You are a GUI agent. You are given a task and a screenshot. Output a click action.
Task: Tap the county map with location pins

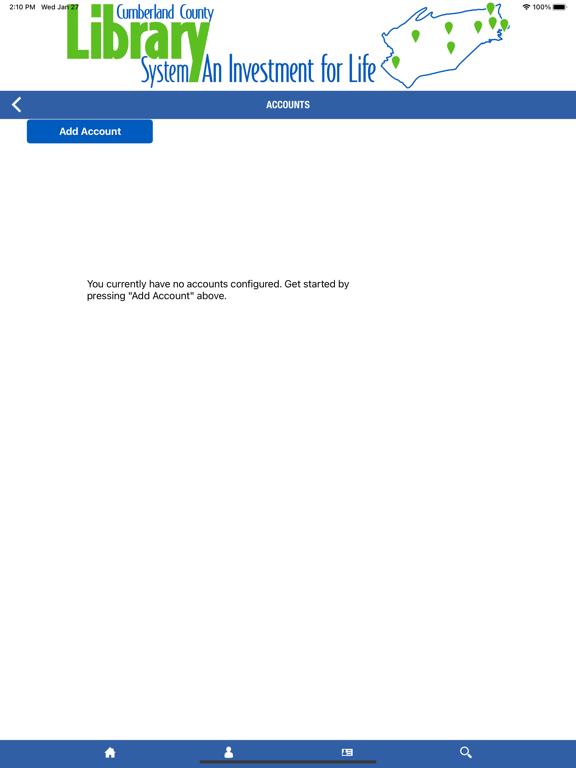(446, 45)
